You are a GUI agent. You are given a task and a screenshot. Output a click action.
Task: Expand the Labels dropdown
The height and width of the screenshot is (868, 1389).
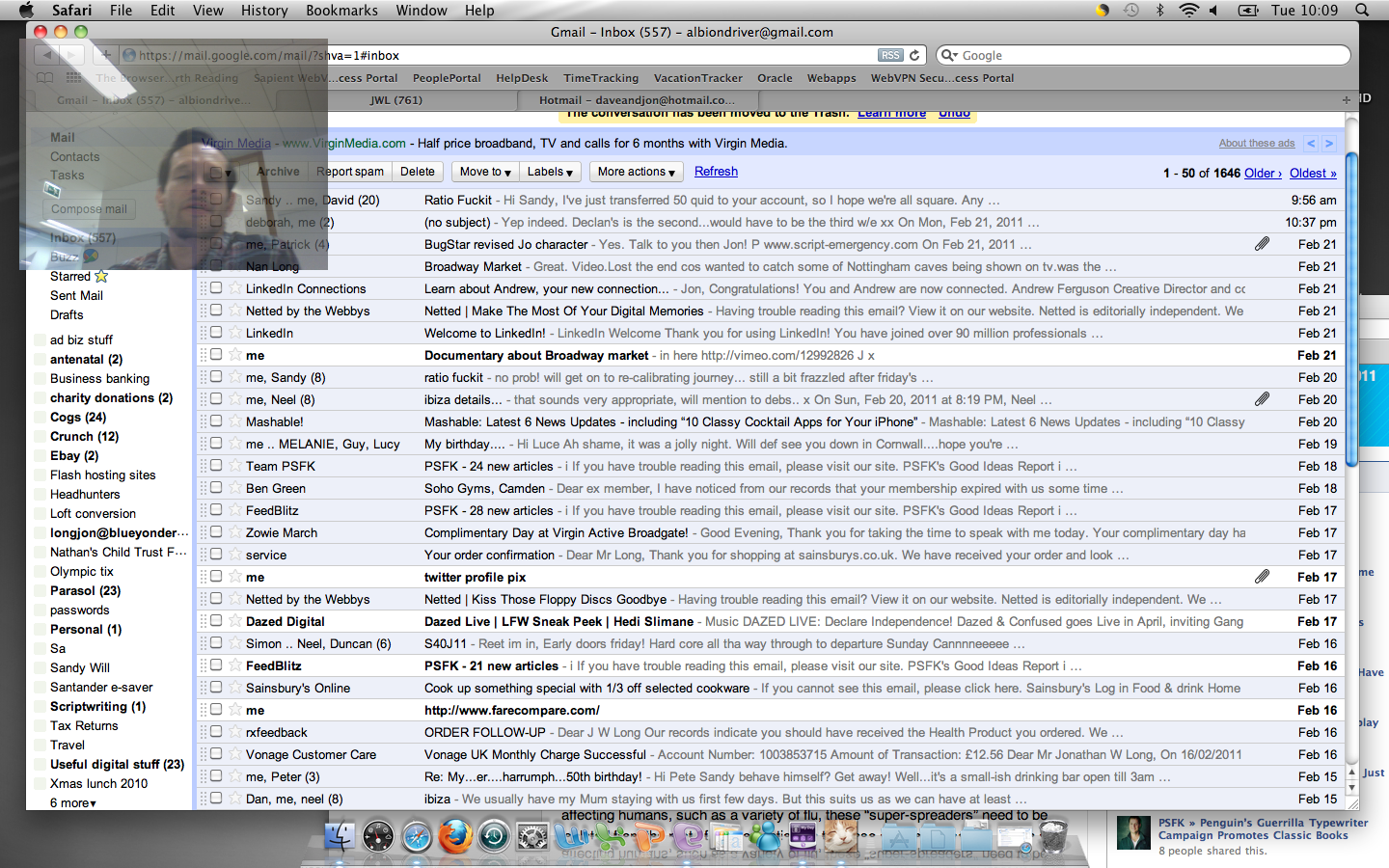550,172
